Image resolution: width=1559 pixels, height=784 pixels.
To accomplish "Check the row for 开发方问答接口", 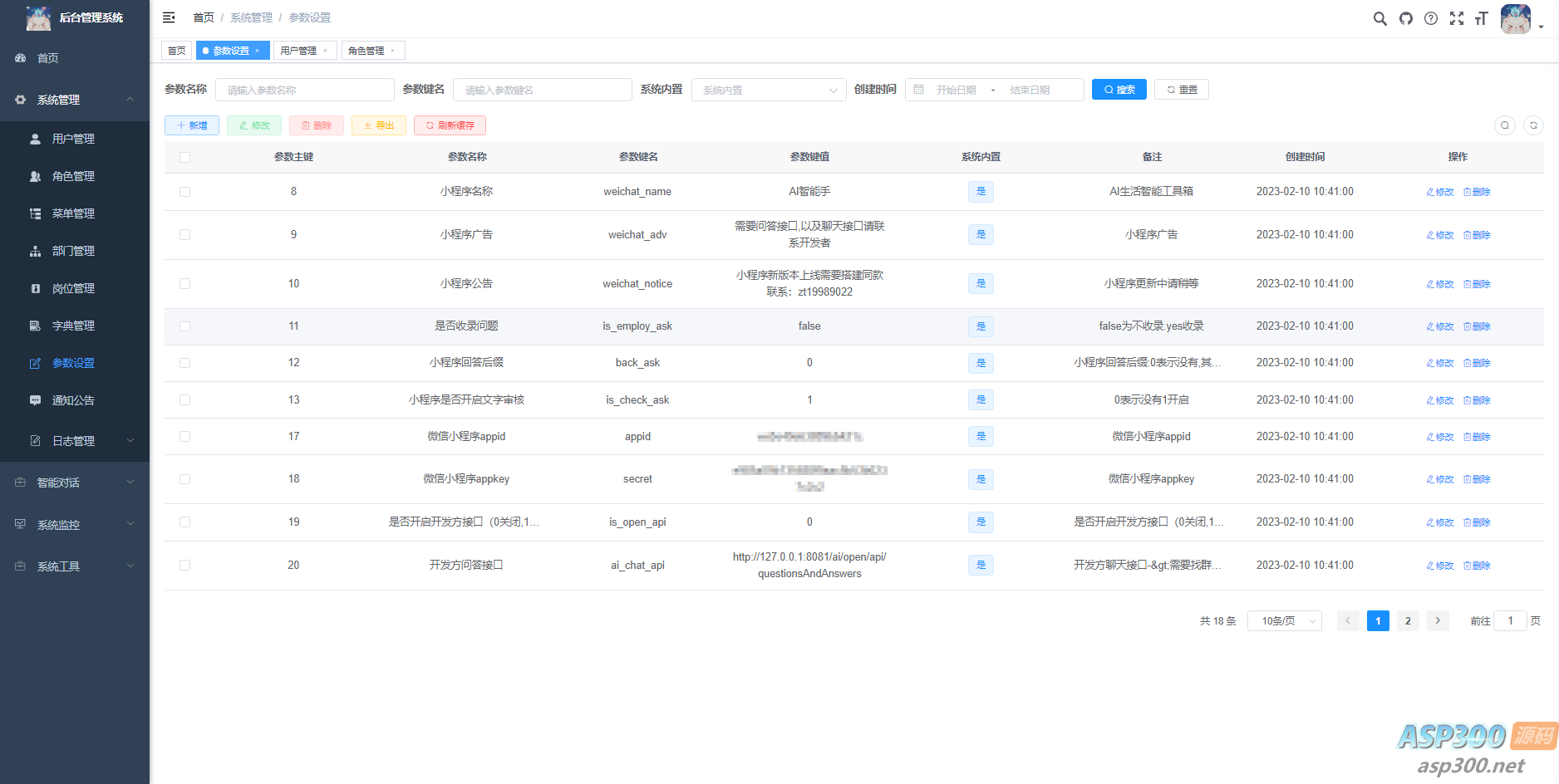I will pos(184,566).
